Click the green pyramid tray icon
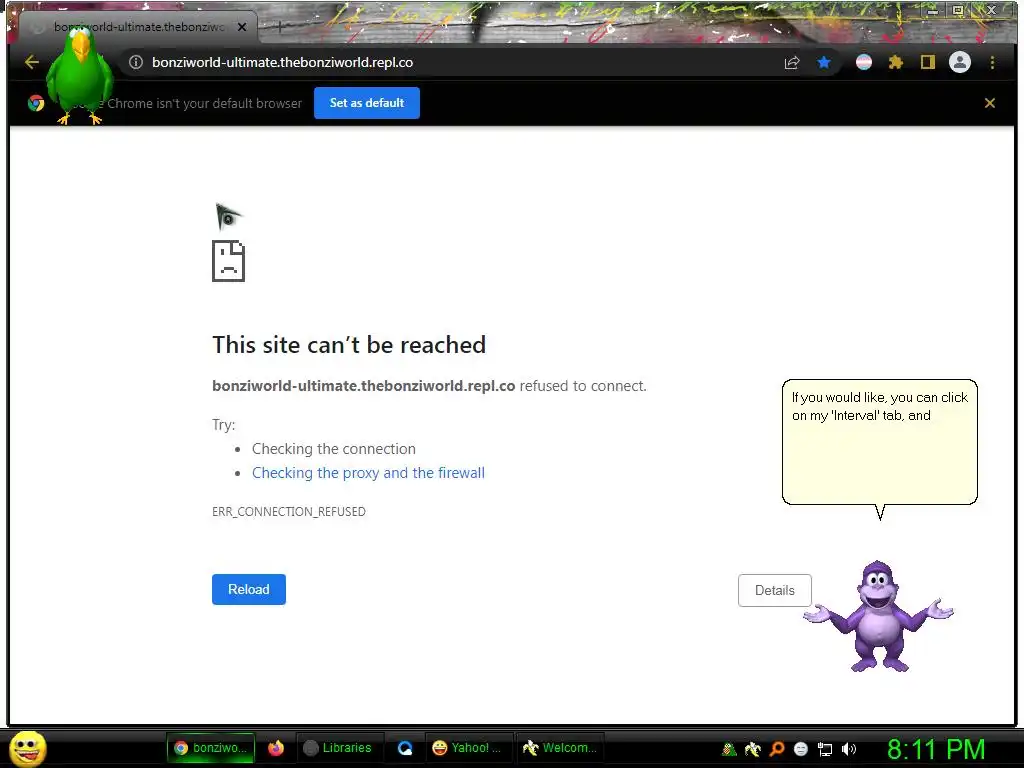This screenshot has height=768, width=1024. point(729,749)
